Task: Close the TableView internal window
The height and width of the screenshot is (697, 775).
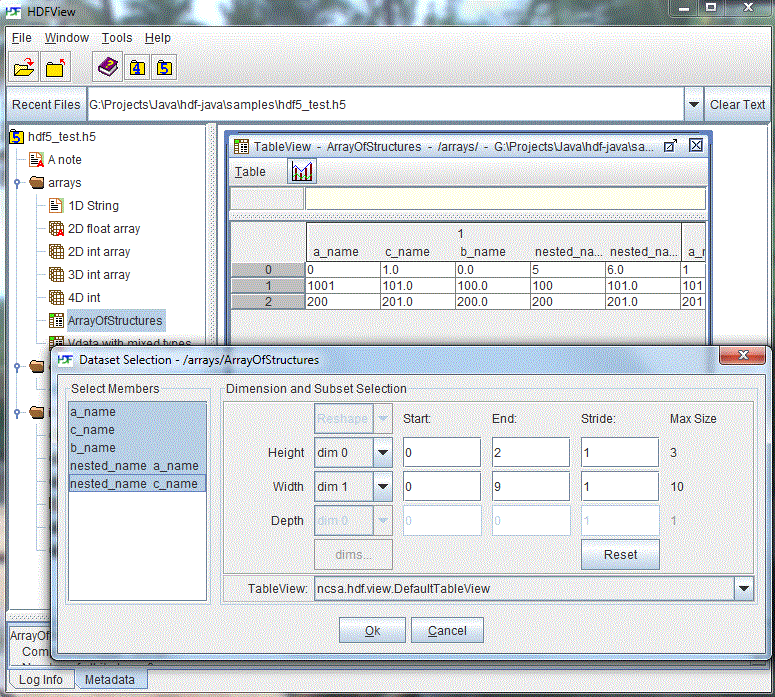Action: [x=696, y=145]
